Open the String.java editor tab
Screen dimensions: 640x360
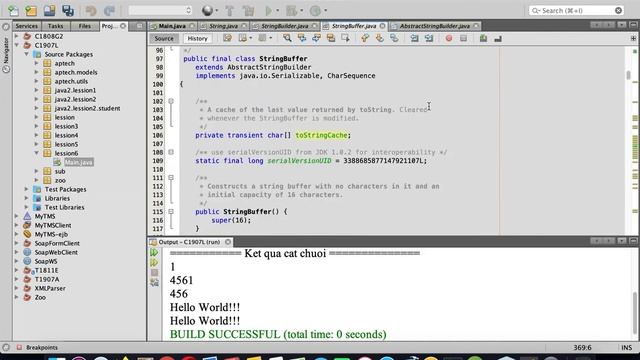click(x=223, y=26)
